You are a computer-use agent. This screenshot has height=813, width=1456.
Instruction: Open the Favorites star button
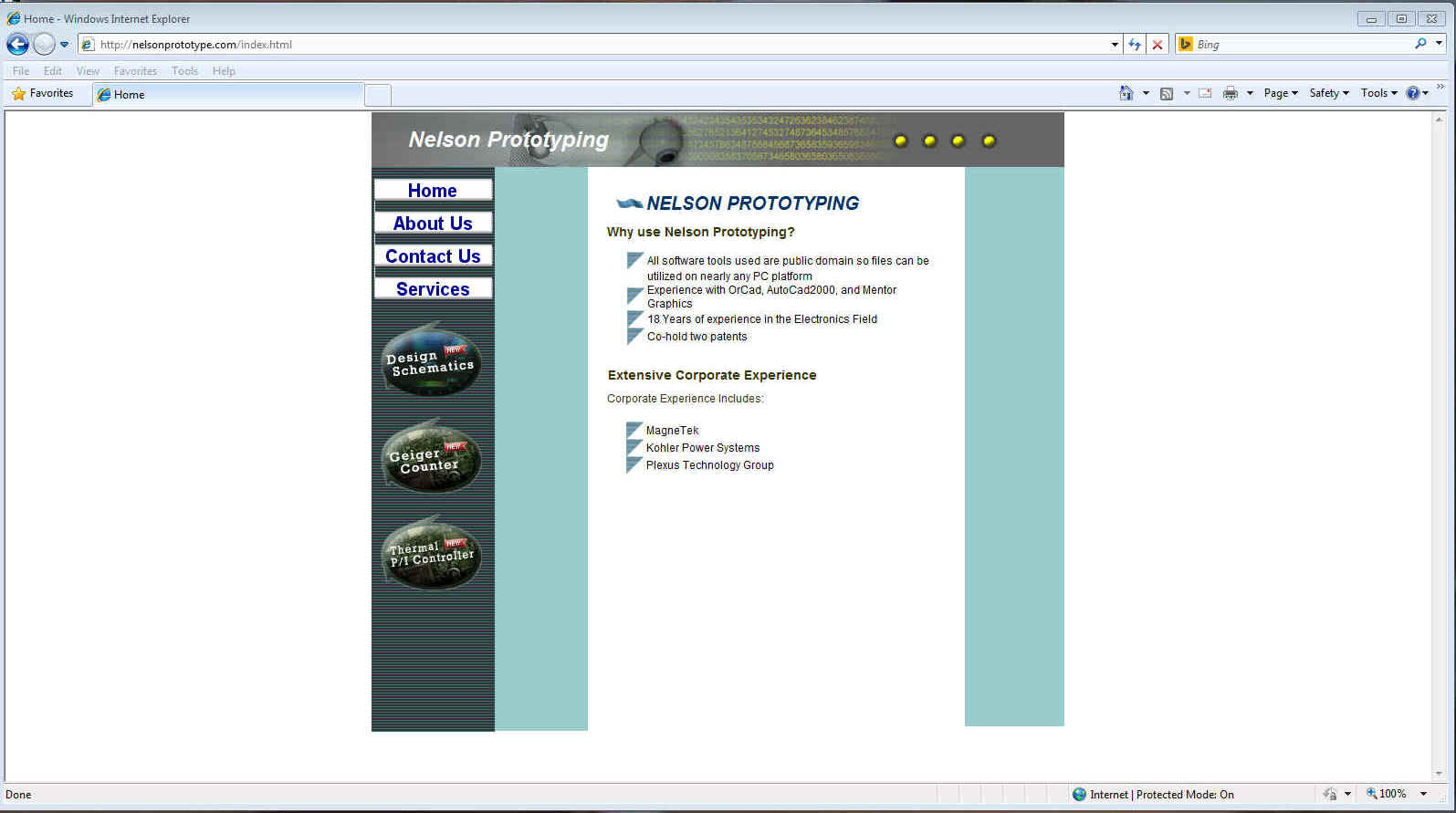(42, 93)
